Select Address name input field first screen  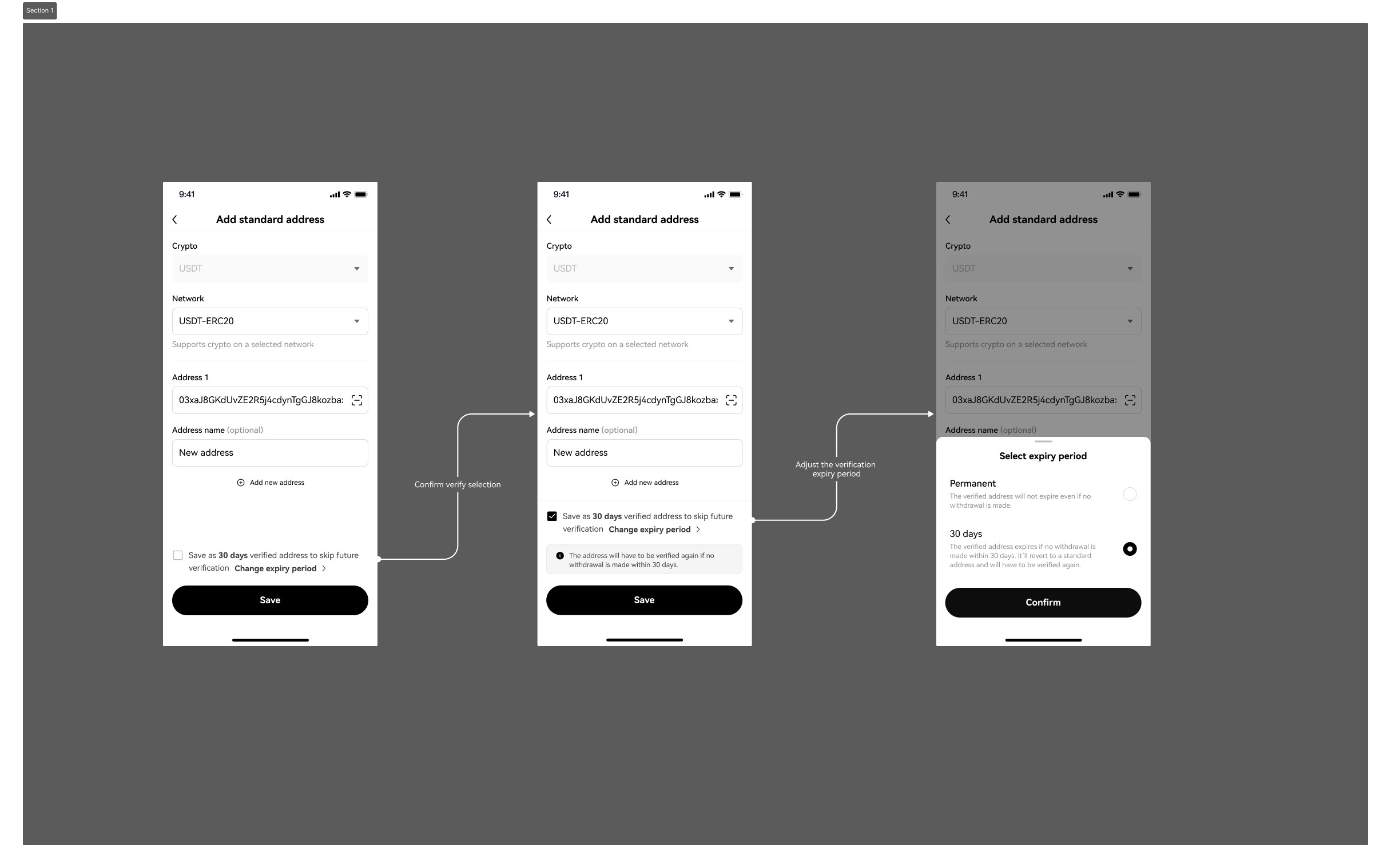coord(269,452)
